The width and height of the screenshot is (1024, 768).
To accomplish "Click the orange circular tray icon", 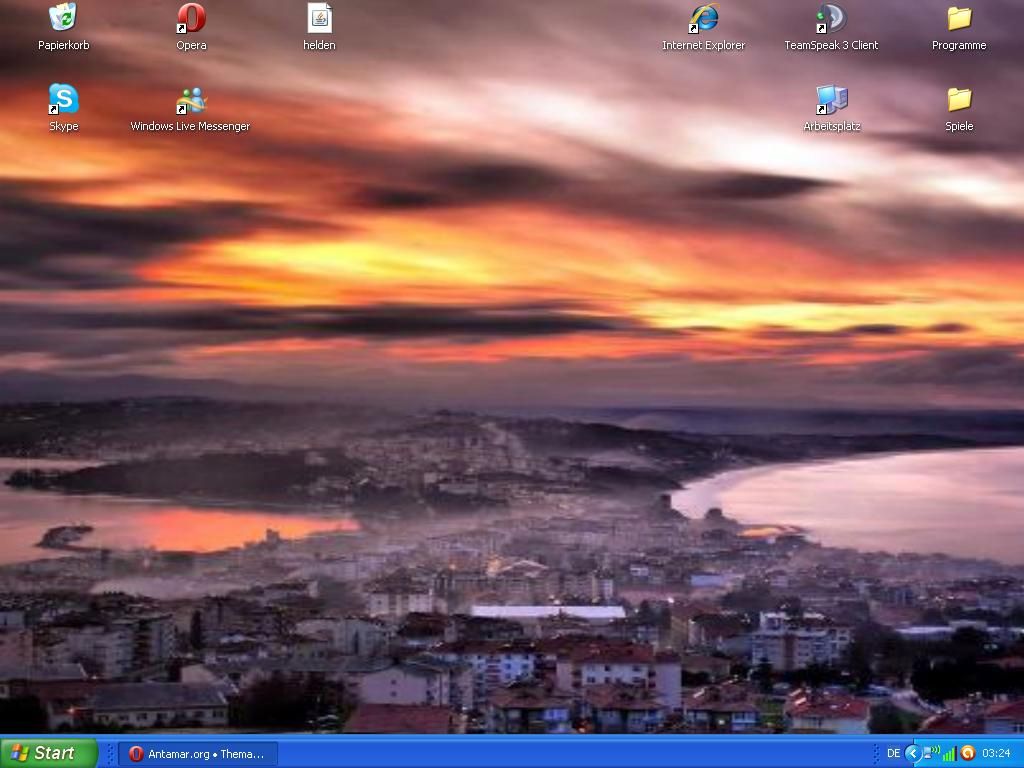I will pyautogui.click(x=967, y=754).
